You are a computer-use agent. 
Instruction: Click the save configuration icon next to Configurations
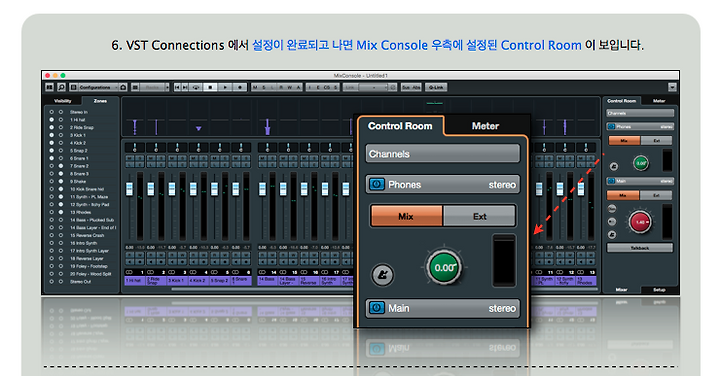point(123,87)
